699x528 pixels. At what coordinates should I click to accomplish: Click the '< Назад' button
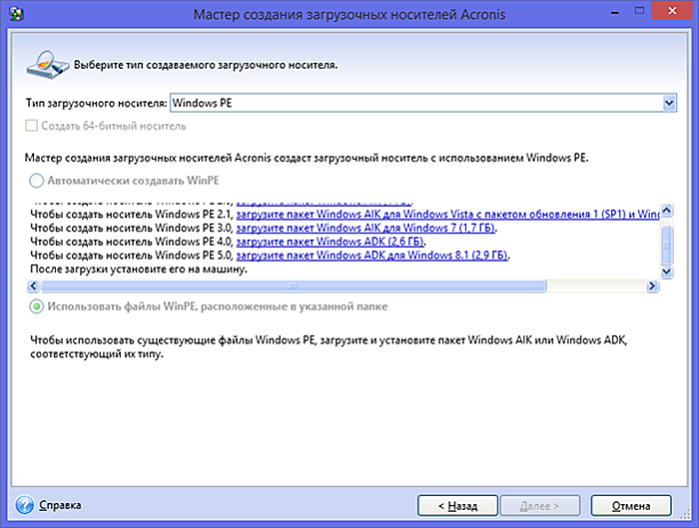click(457, 506)
